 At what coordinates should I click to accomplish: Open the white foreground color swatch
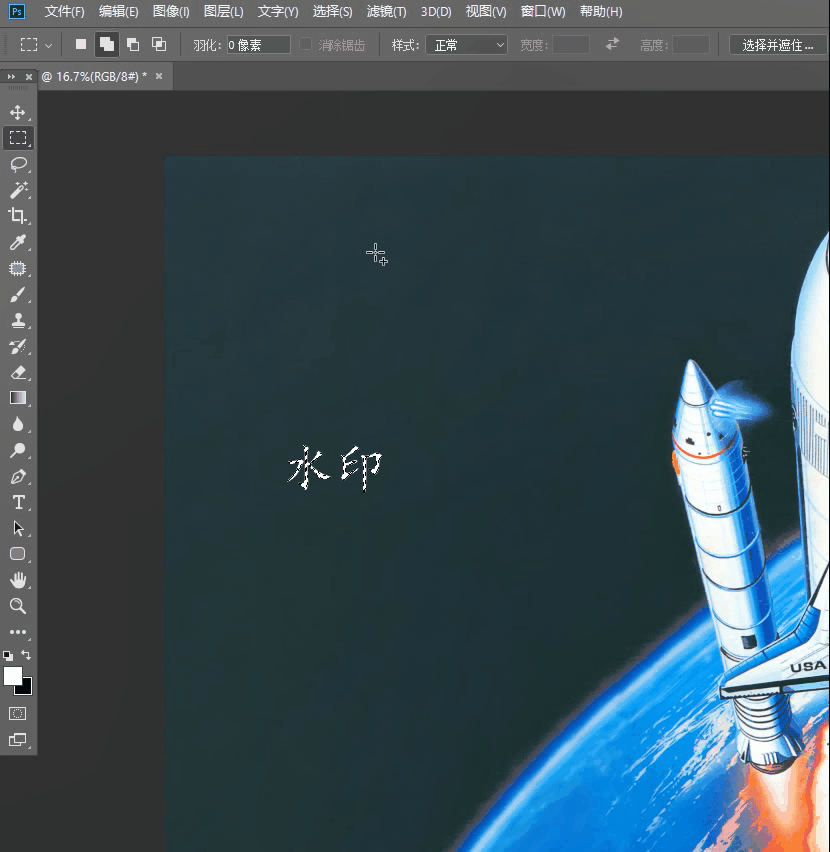(11, 674)
